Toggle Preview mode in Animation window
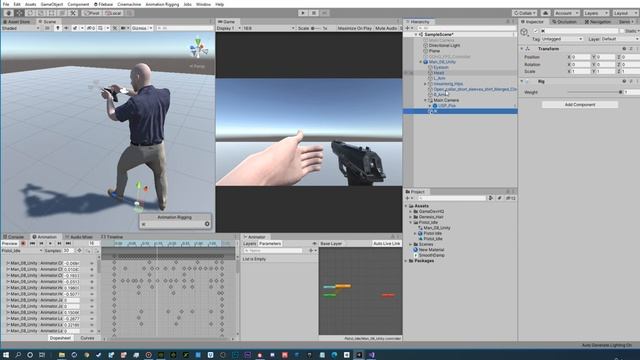 click(x=10, y=243)
